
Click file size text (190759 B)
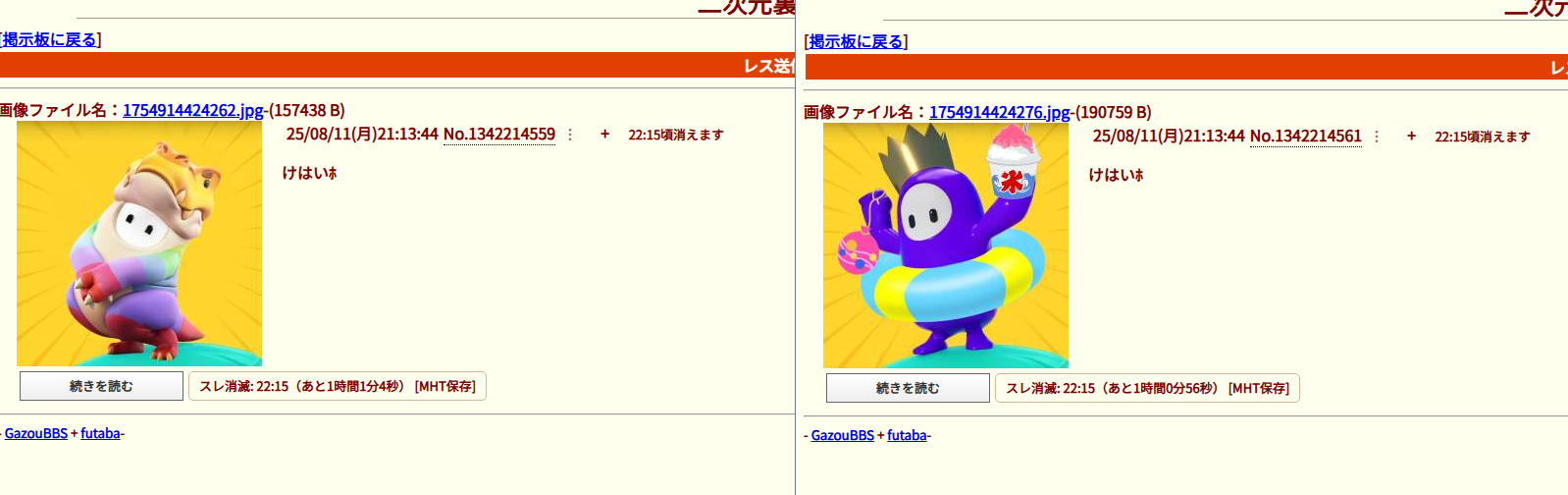pos(1114,112)
